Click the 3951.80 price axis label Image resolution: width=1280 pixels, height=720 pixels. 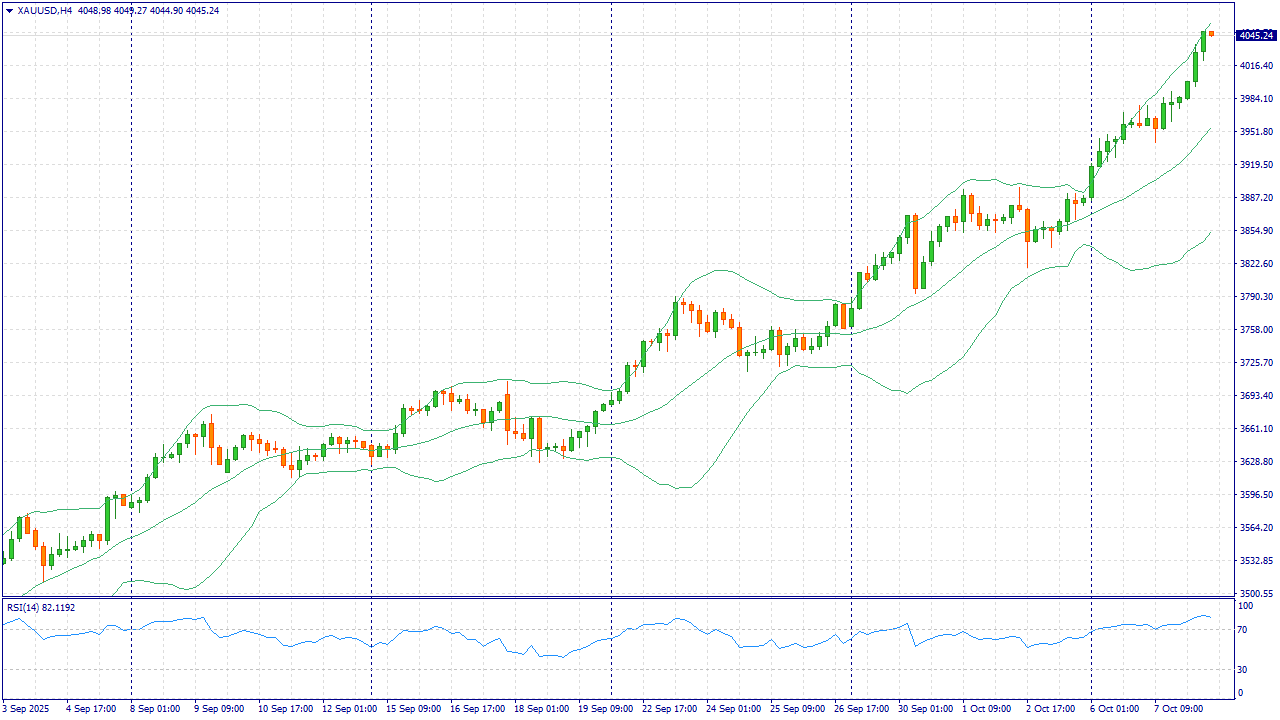pos(1254,132)
